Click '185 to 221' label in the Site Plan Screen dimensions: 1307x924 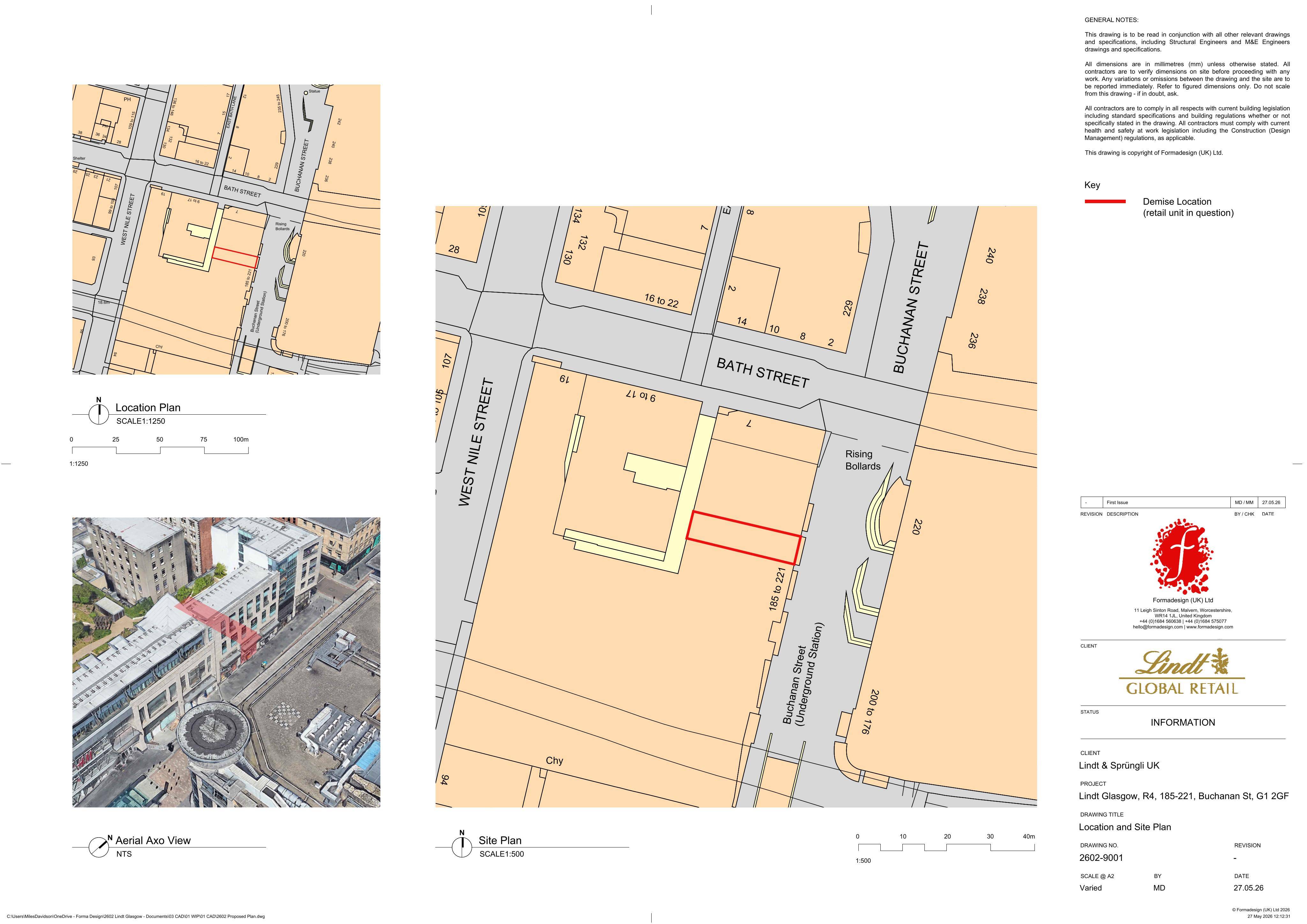777,589
